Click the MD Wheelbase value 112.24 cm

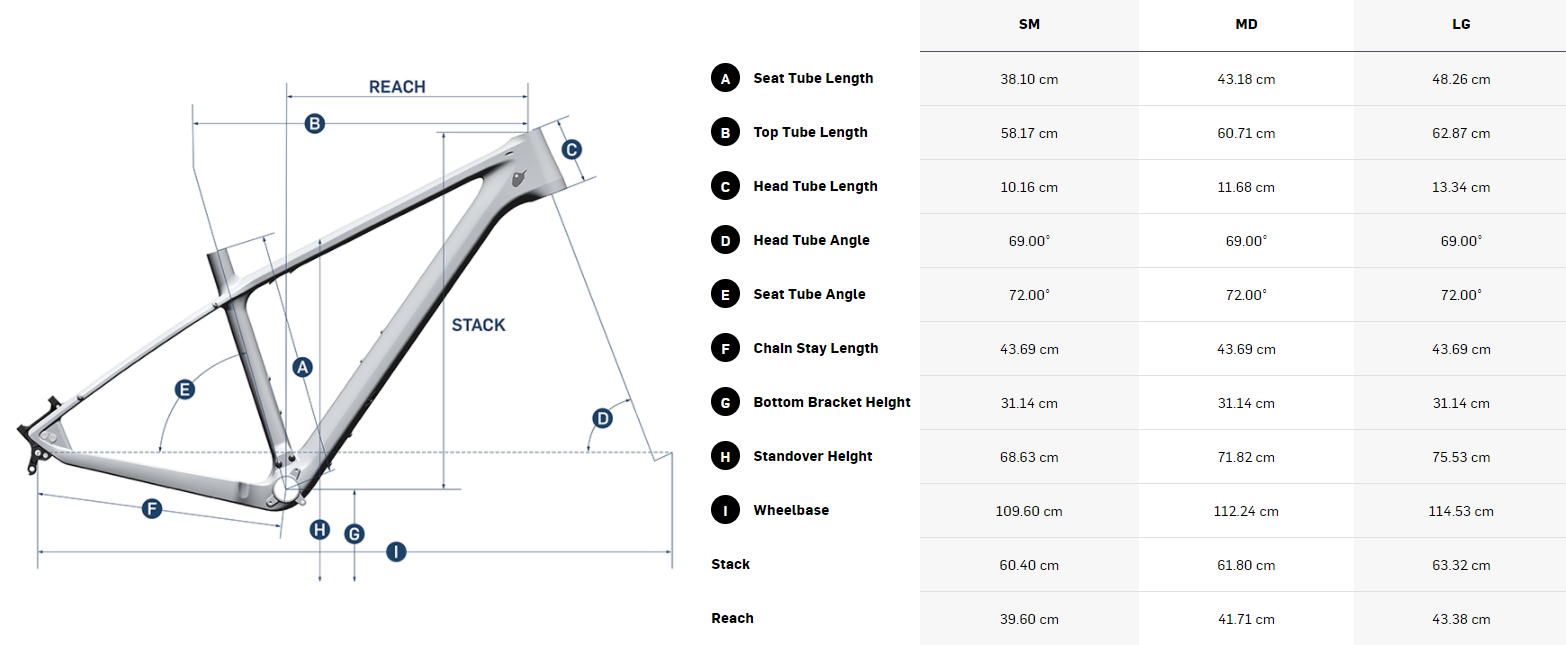click(1246, 511)
